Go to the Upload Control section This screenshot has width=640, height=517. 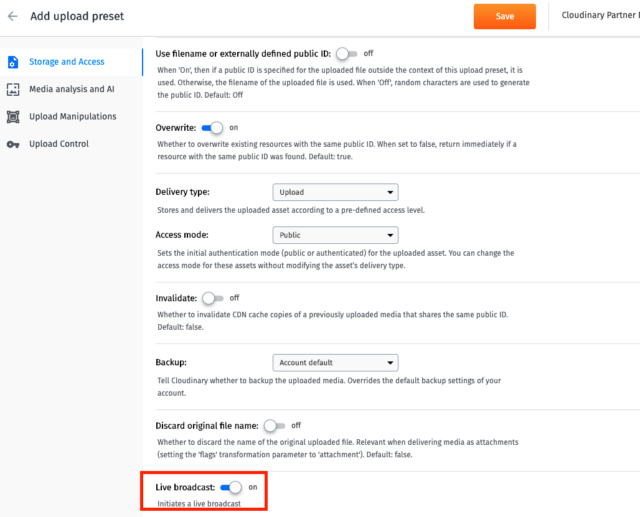(71, 144)
